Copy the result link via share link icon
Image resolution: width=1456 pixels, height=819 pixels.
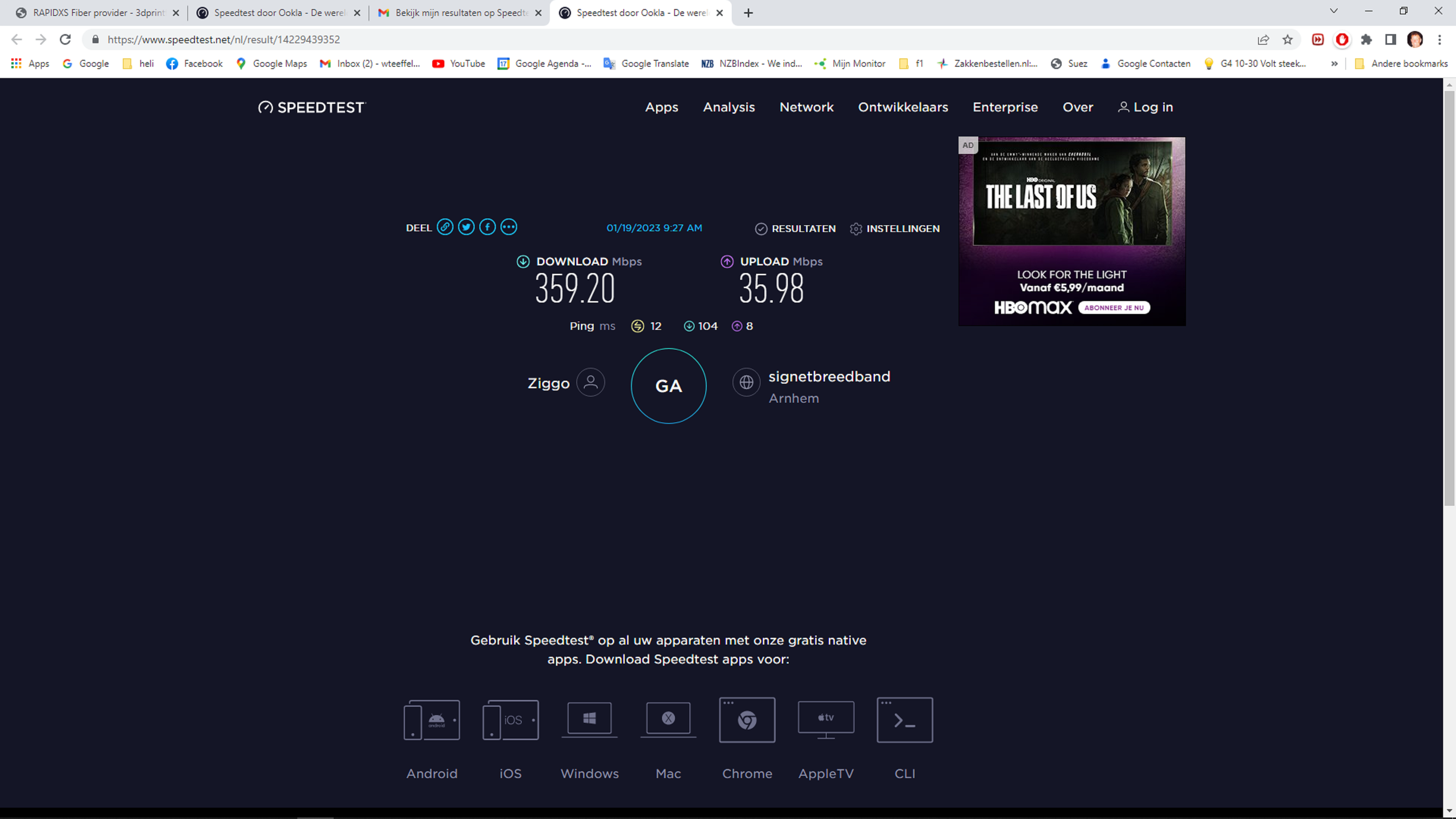click(x=445, y=227)
